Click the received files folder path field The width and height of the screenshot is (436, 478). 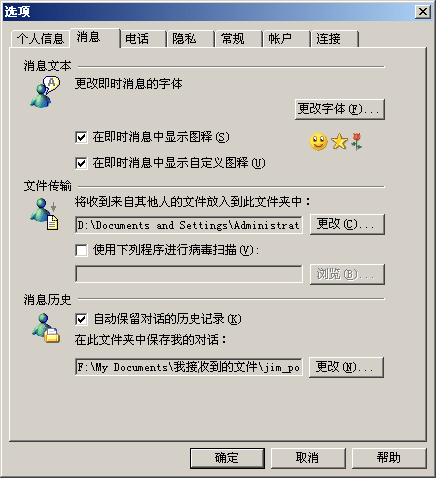click(189, 225)
